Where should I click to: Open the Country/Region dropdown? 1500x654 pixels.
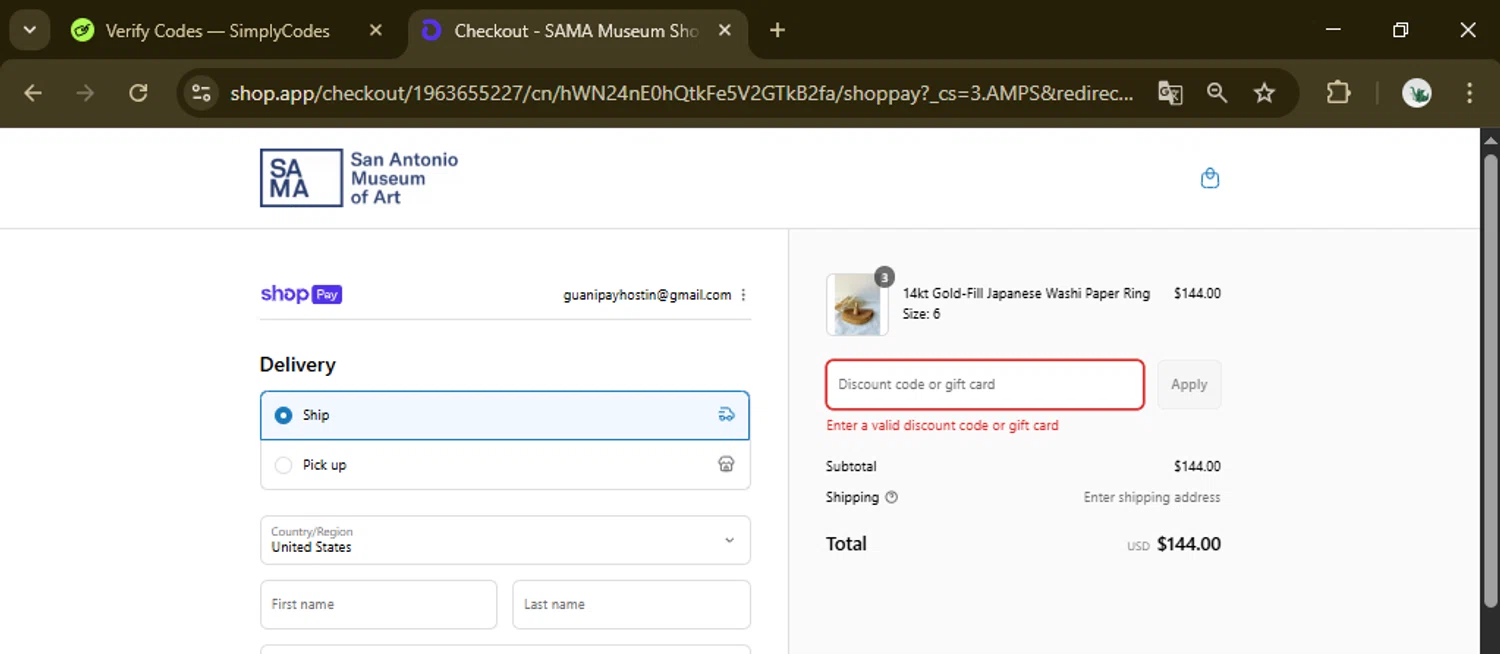[505, 540]
